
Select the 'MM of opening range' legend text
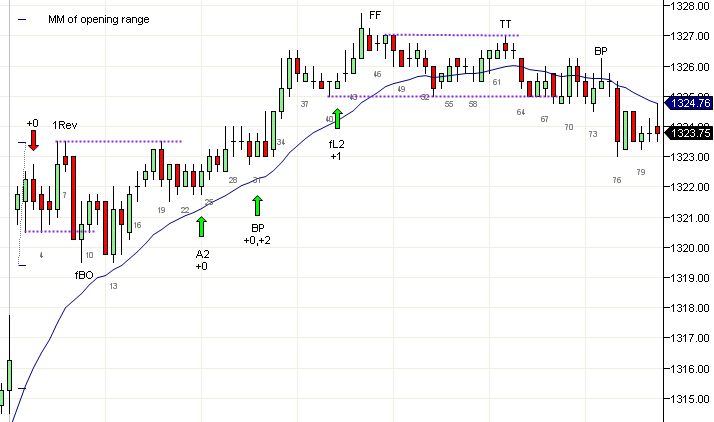click(x=99, y=20)
